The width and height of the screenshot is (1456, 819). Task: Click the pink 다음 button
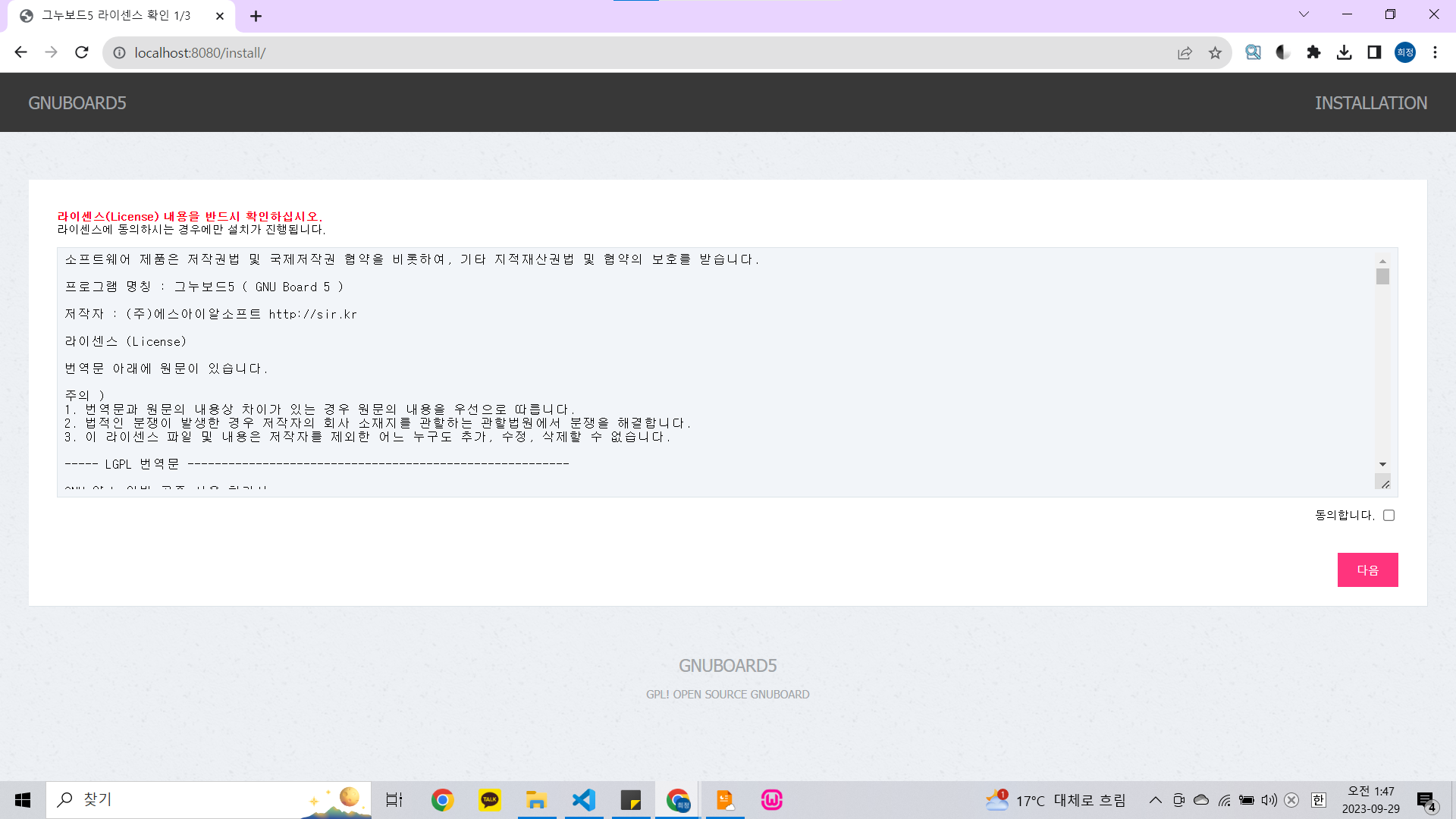pos(1367,570)
